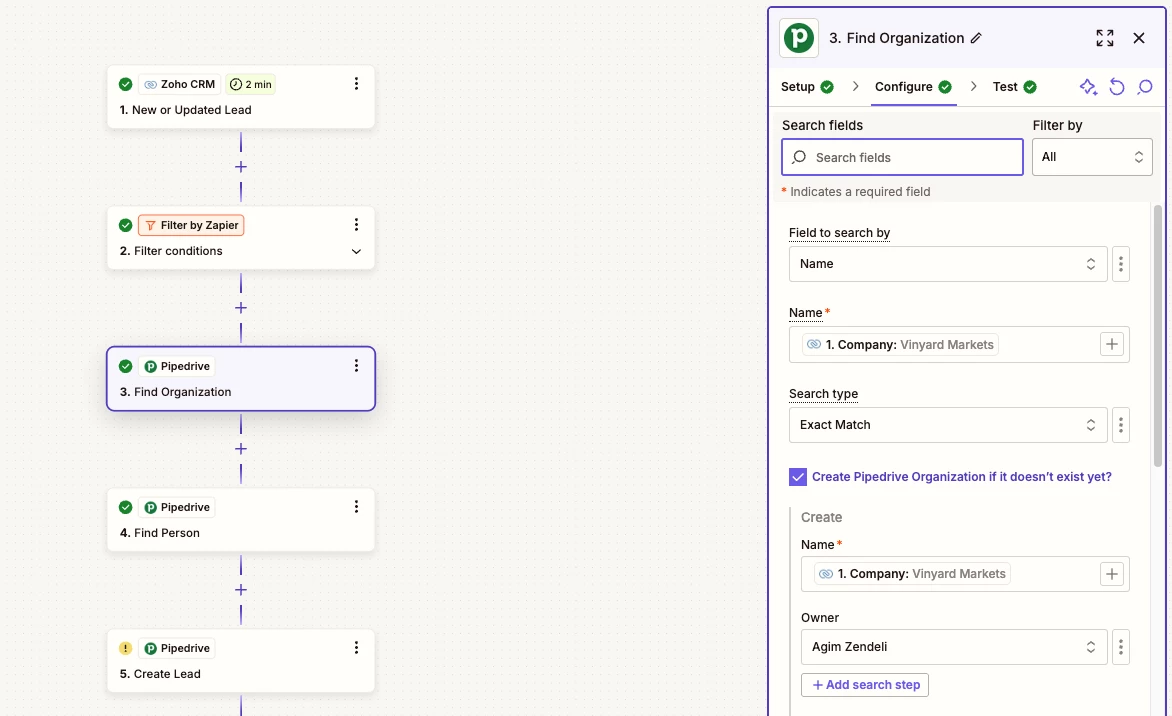The image size is (1172, 716).
Task: Click the 2 min polling interval badge
Action: (x=250, y=84)
